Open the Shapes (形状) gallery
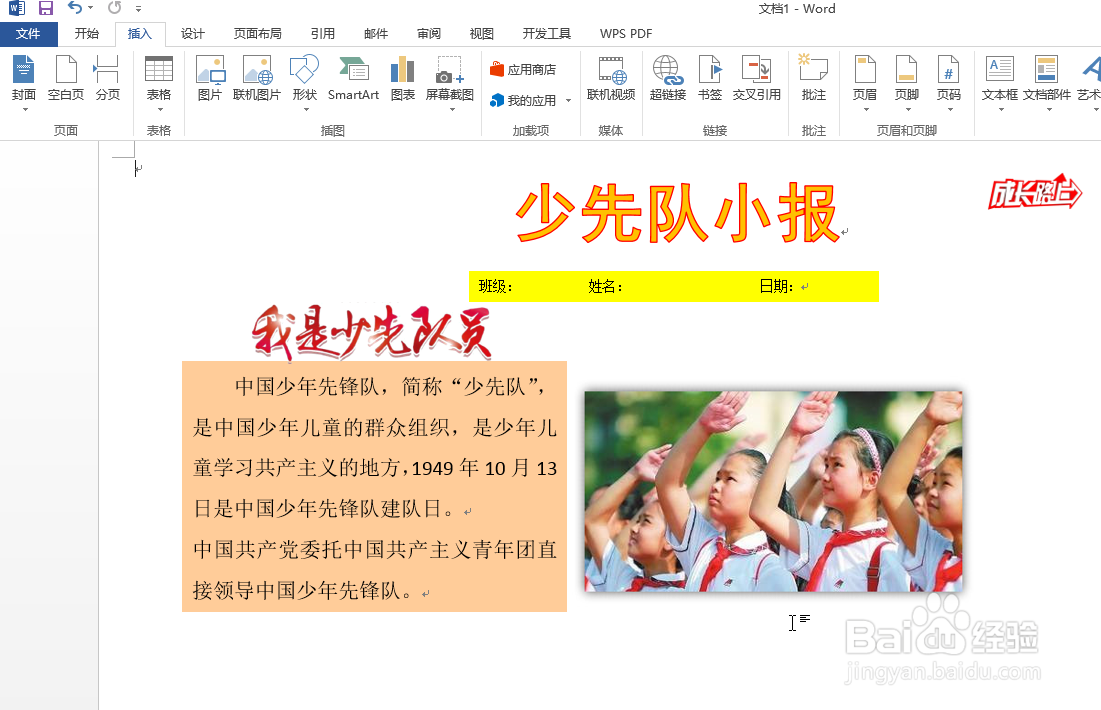 pyautogui.click(x=305, y=70)
